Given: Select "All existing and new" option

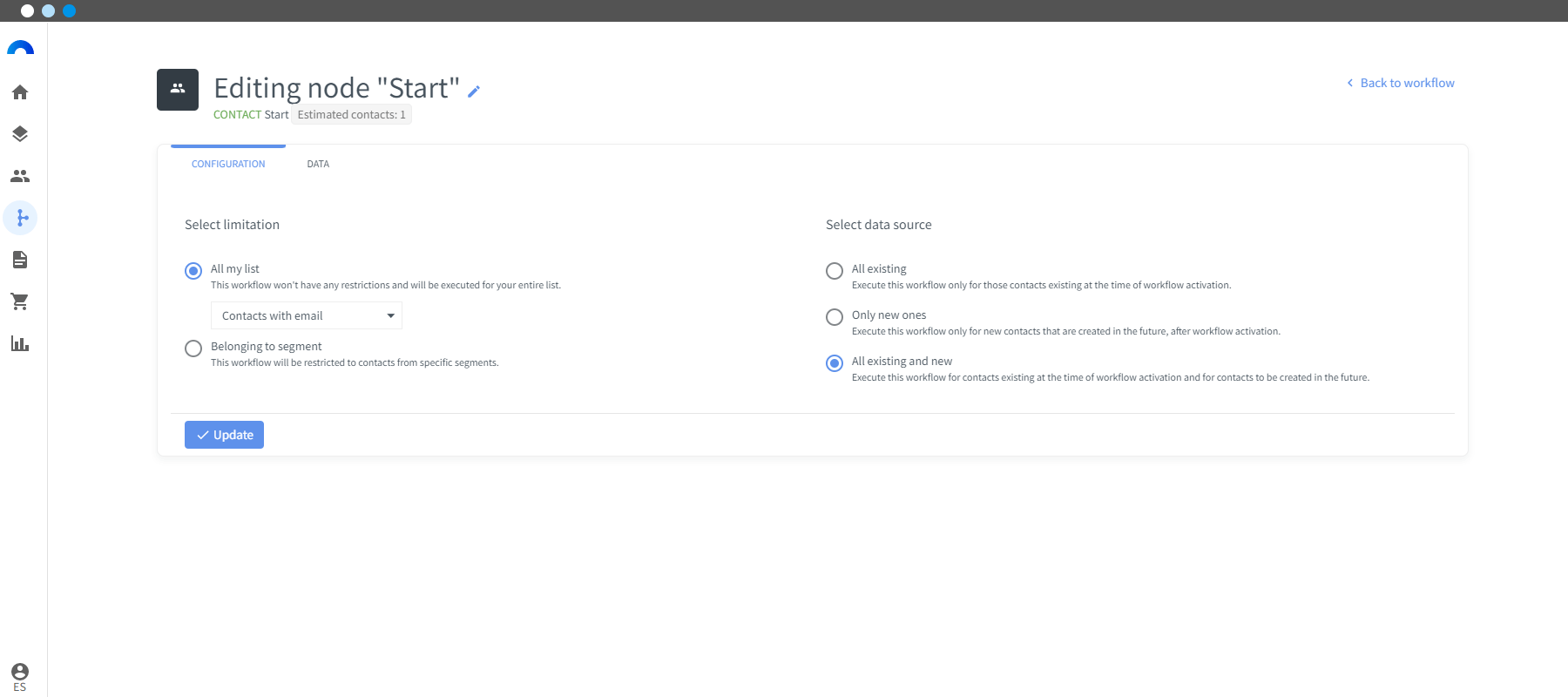Looking at the screenshot, I should (835, 363).
